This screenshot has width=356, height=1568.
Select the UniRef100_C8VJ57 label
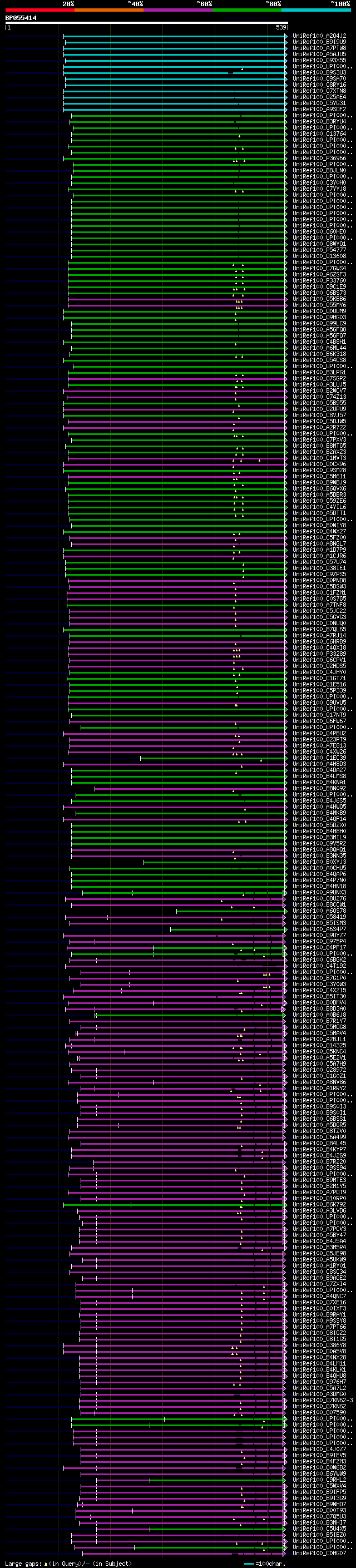click(319, 415)
